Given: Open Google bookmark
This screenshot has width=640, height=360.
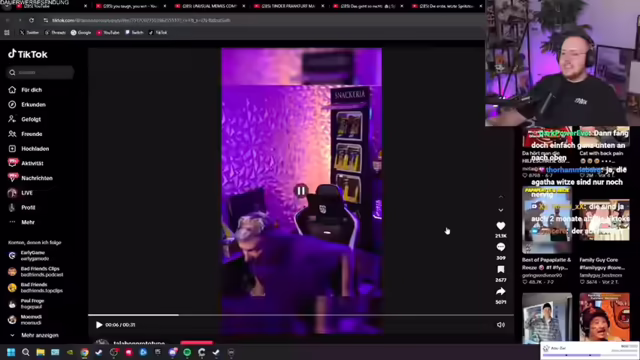Looking at the screenshot, I should 81,33.
